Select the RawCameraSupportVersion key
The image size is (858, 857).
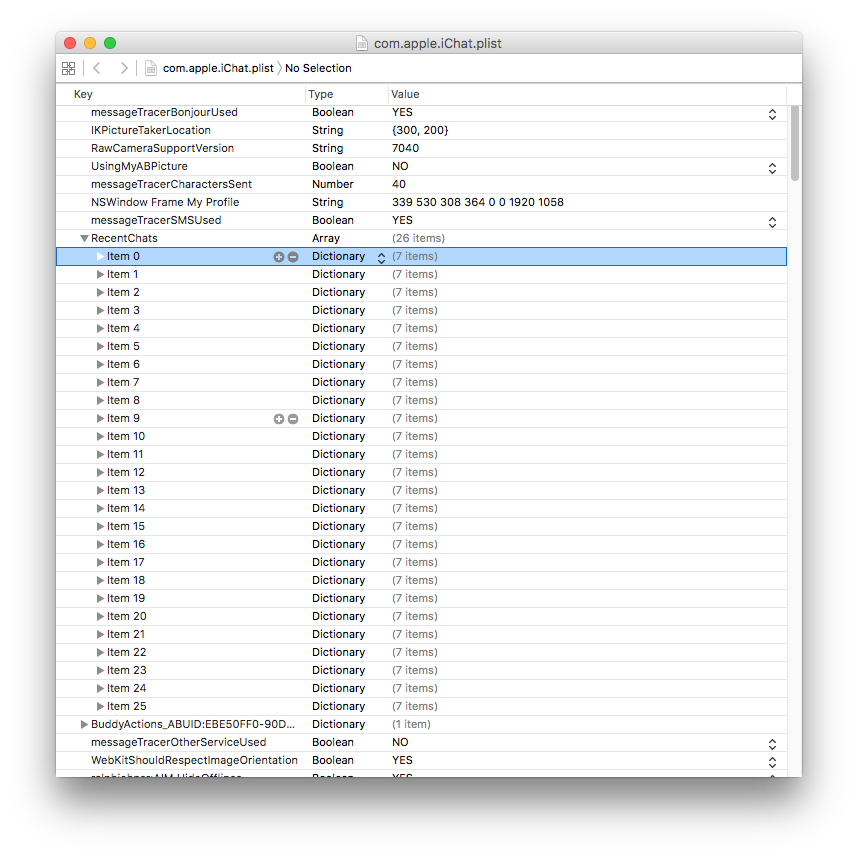click(163, 148)
